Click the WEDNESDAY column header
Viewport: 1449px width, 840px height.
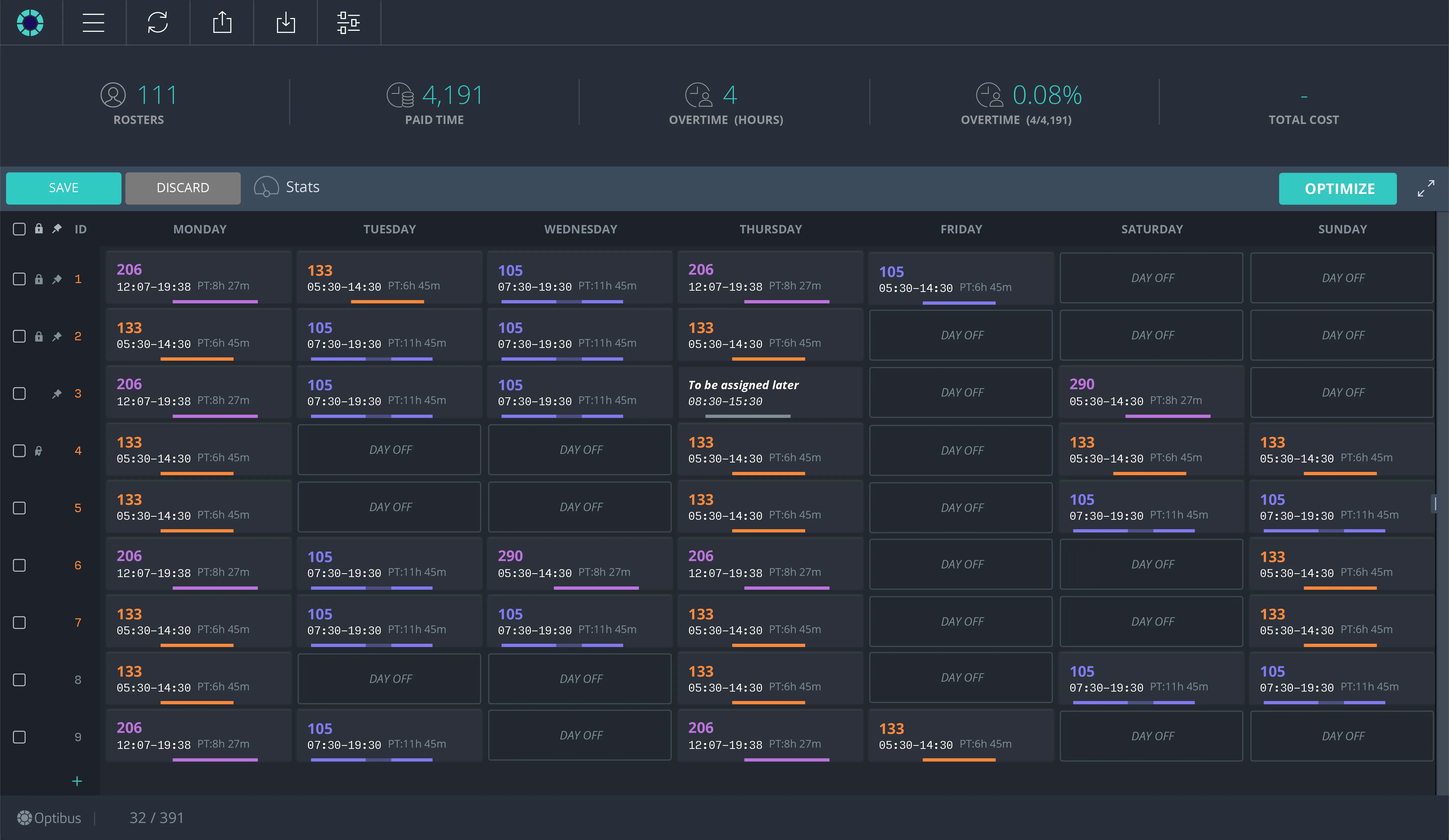(581, 229)
